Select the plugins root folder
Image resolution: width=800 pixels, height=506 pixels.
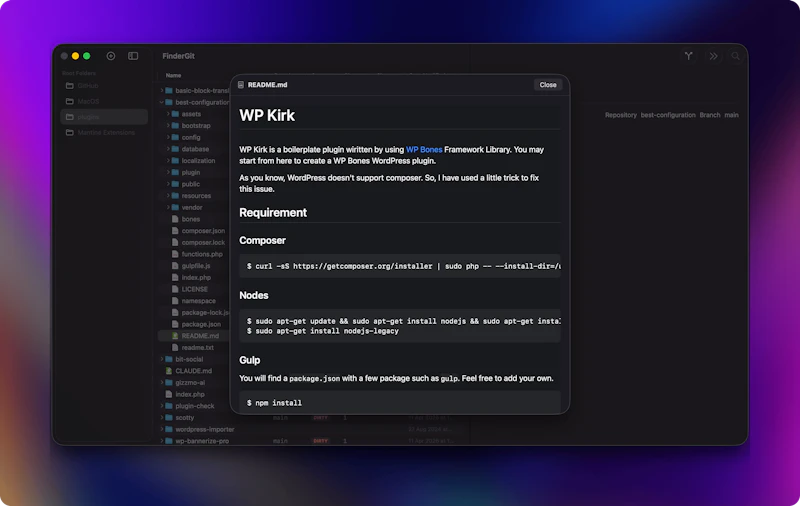point(104,117)
